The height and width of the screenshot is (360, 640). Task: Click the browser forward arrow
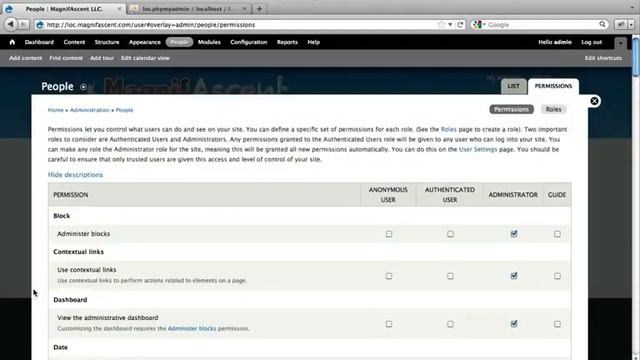(24, 24)
